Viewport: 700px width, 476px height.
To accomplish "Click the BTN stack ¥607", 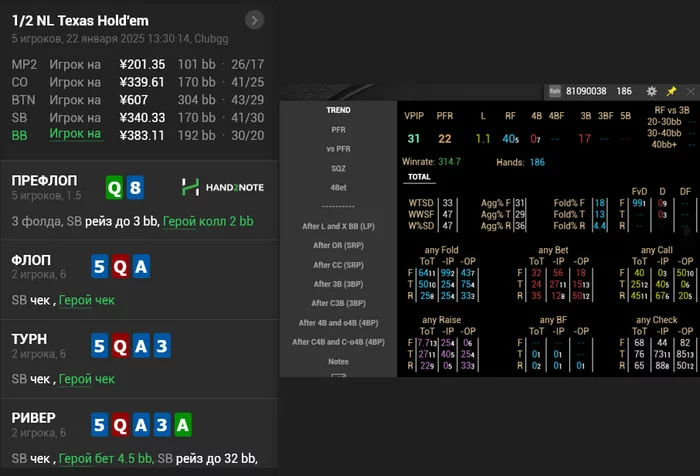I will pyautogui.click(x=133, y=100).
